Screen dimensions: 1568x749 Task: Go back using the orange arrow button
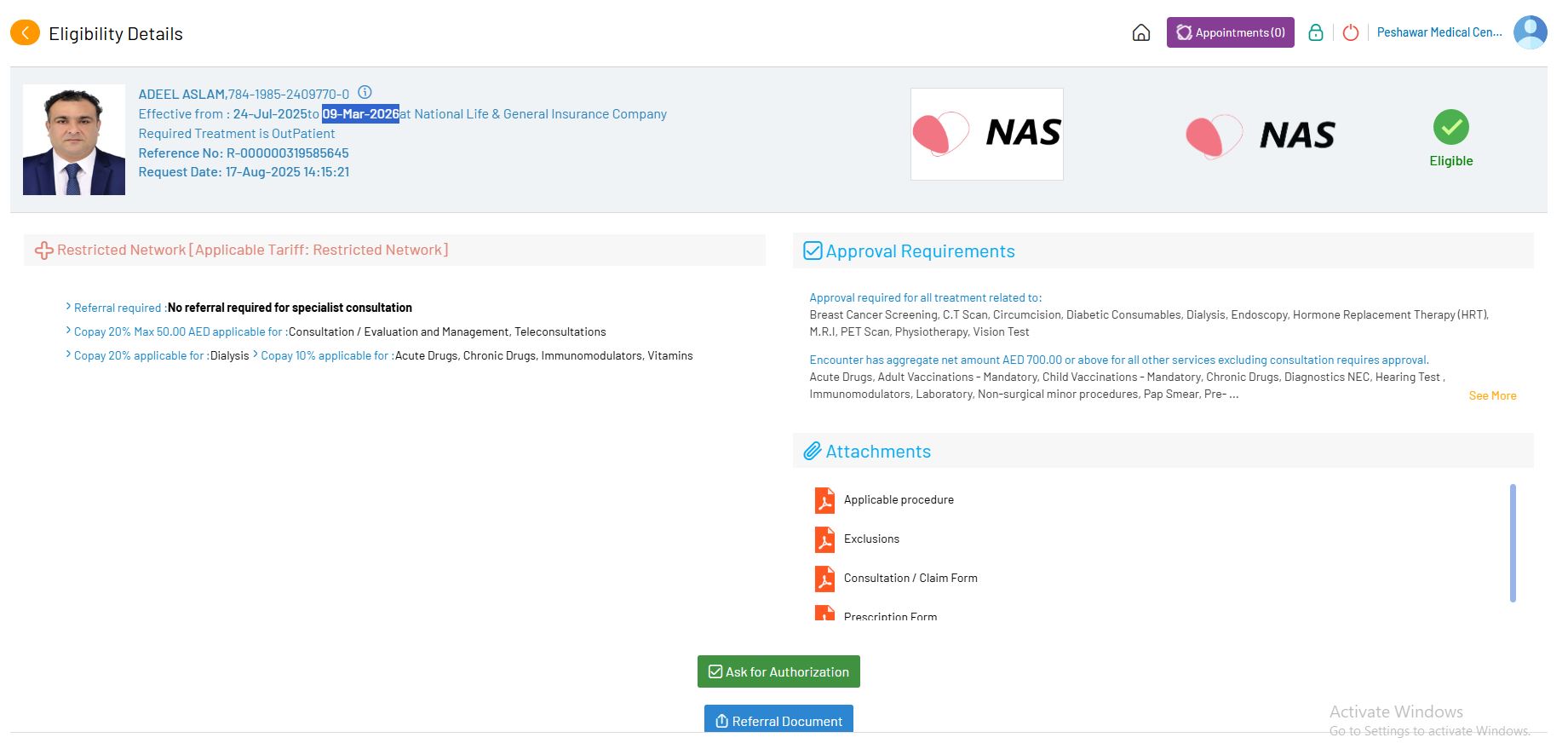click(26, 33)
